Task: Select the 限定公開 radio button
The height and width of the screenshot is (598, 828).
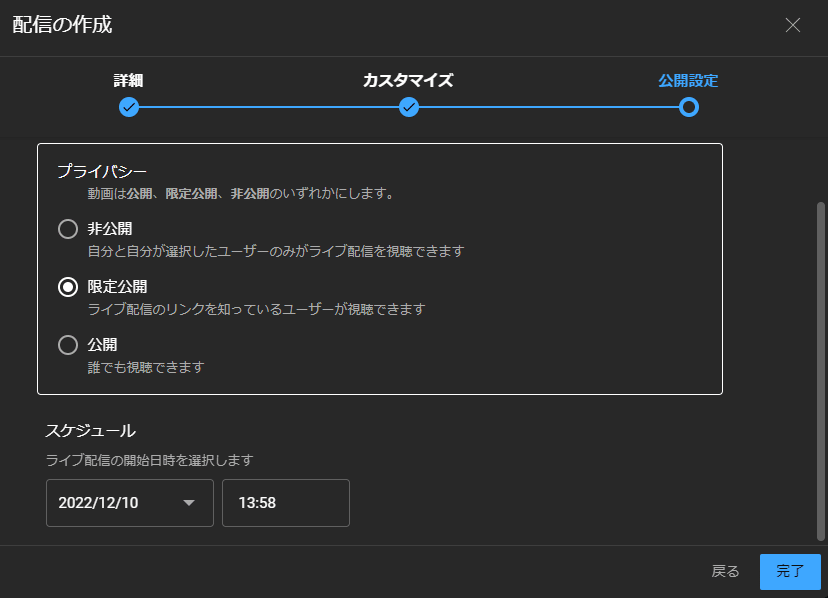Action: pyautogui.click(x=68, y=287)
